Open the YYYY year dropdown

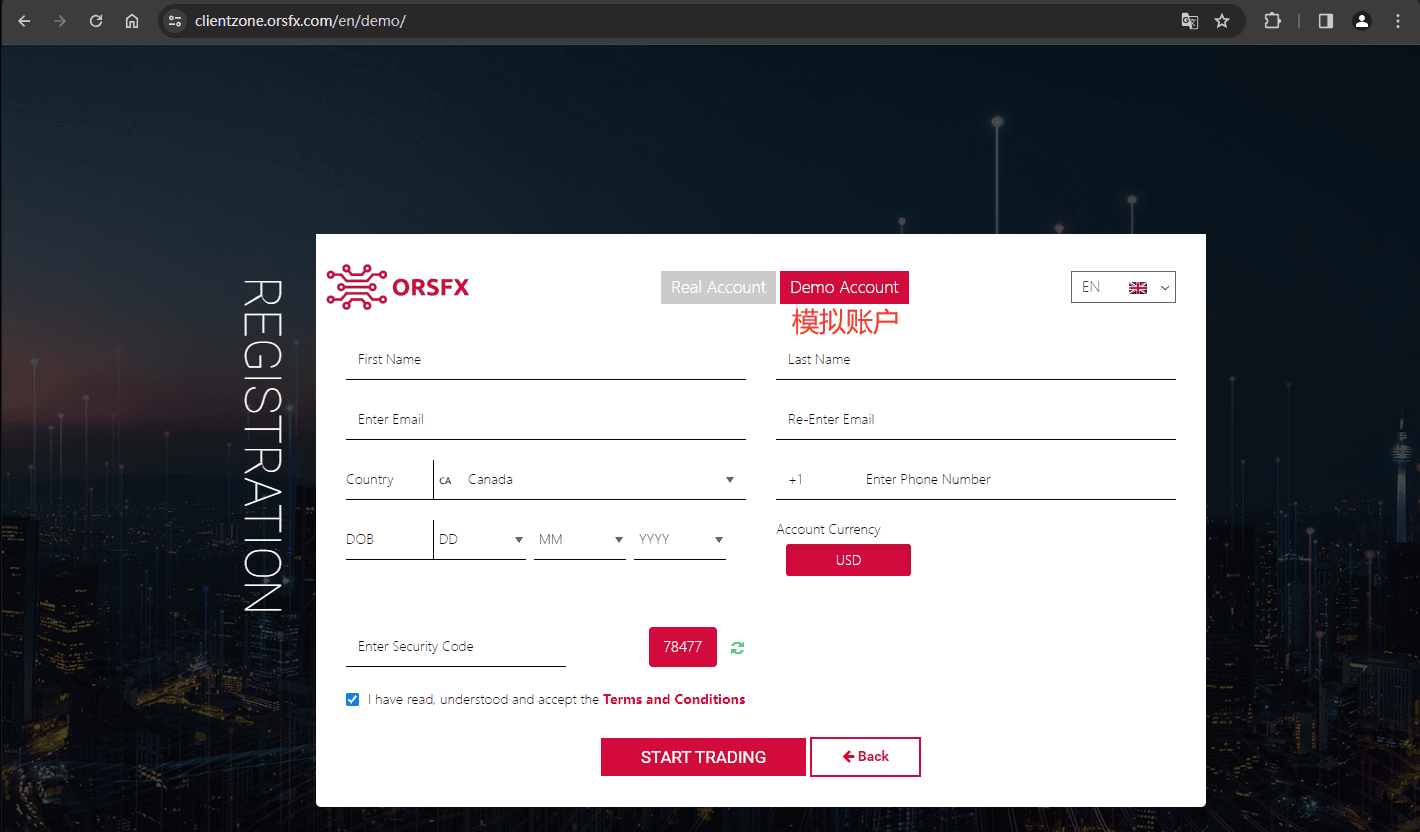click(680, 540)
